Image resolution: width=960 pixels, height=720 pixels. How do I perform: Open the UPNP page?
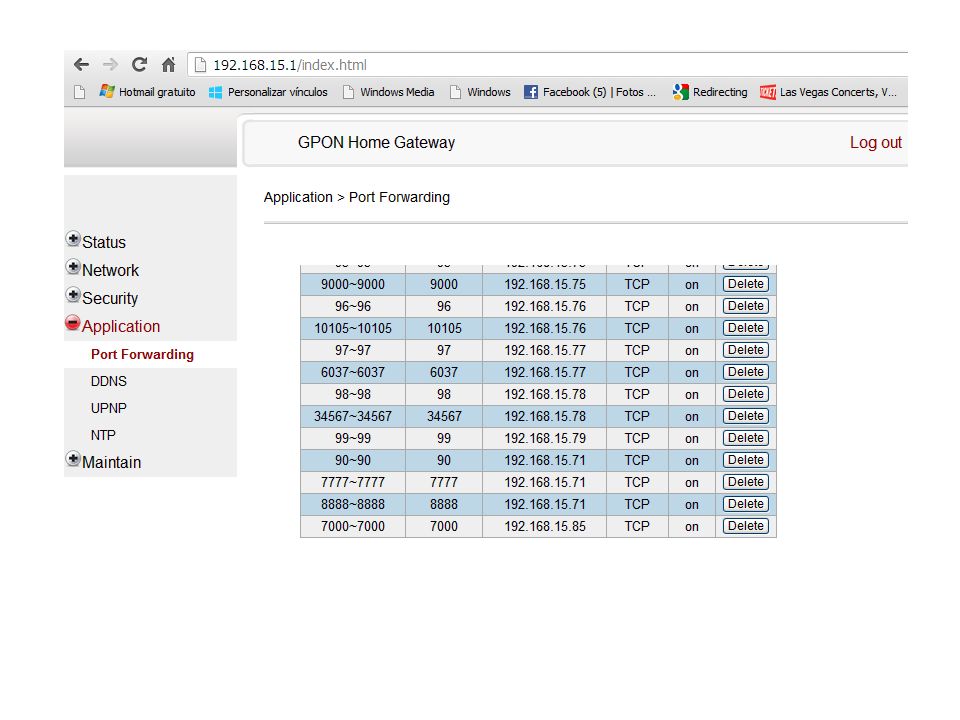109,408
